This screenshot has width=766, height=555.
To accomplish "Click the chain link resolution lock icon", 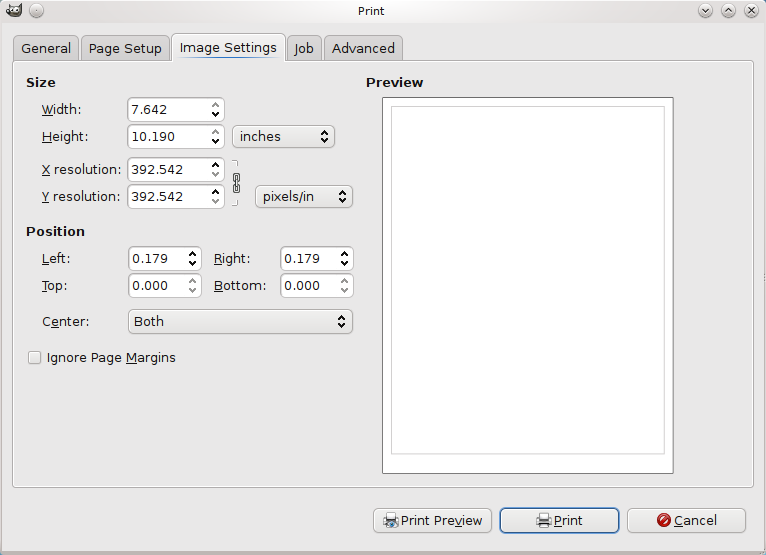I will point(237,183).
